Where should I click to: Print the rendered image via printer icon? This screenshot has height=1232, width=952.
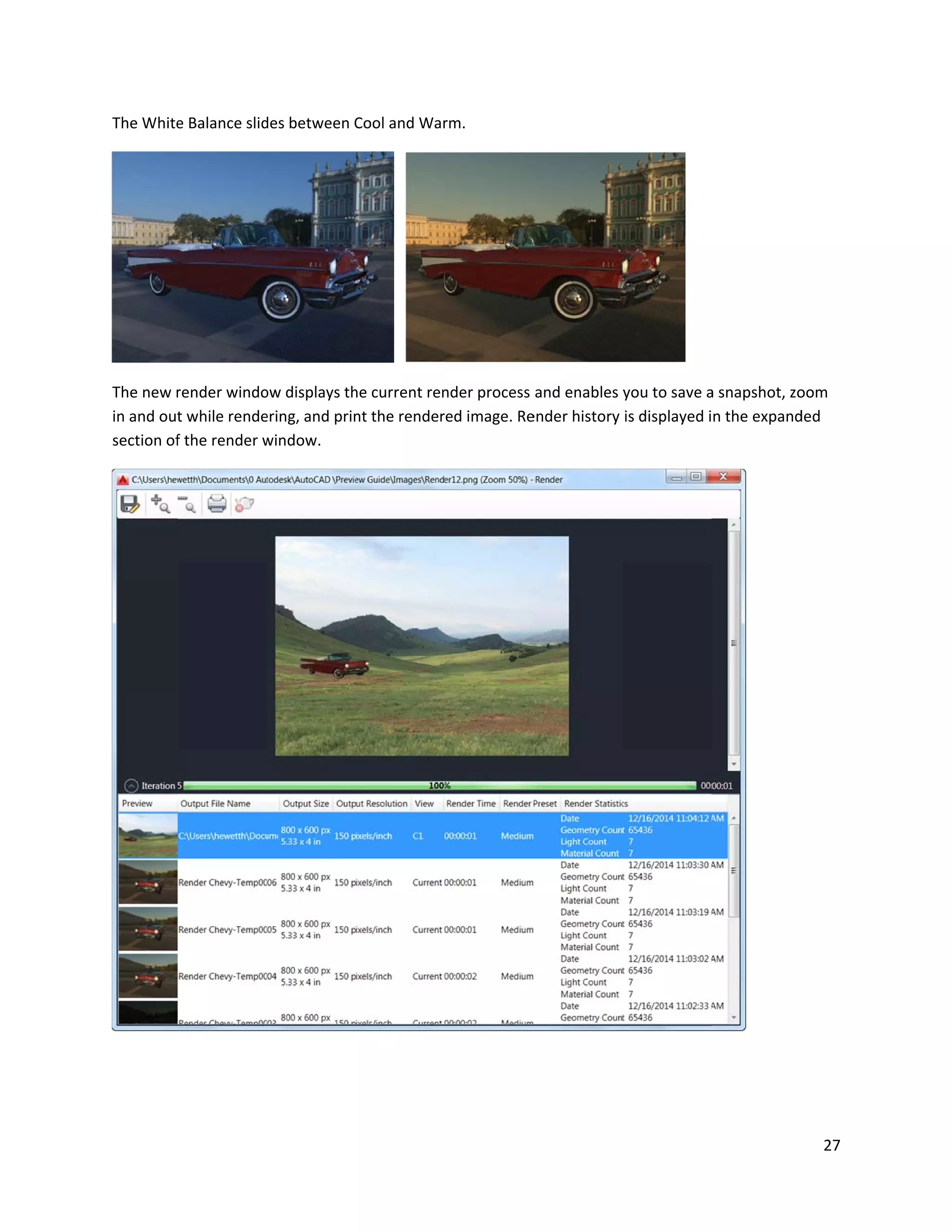(217, 503)
